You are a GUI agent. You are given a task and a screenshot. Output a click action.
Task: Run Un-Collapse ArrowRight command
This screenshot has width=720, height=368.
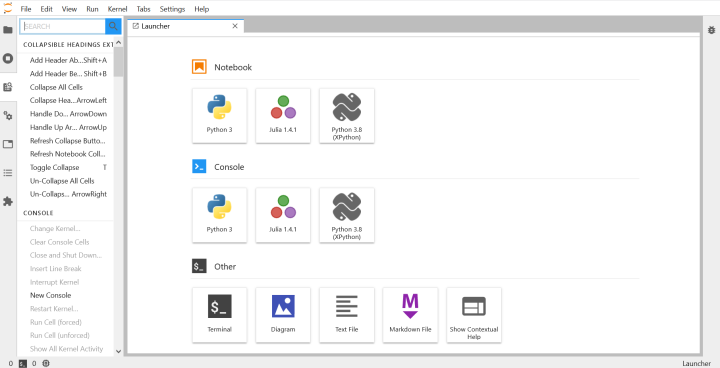click(x=68, y=194)
